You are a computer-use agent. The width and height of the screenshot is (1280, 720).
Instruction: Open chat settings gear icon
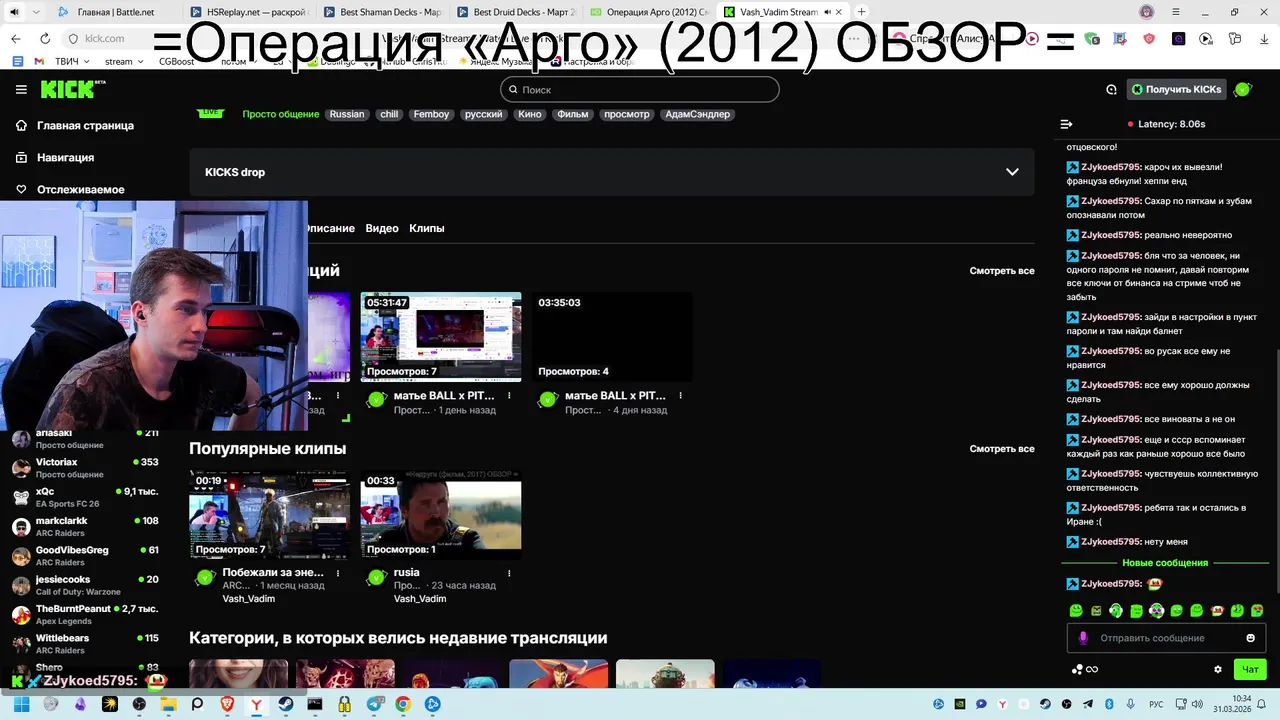pos(1218,669)
